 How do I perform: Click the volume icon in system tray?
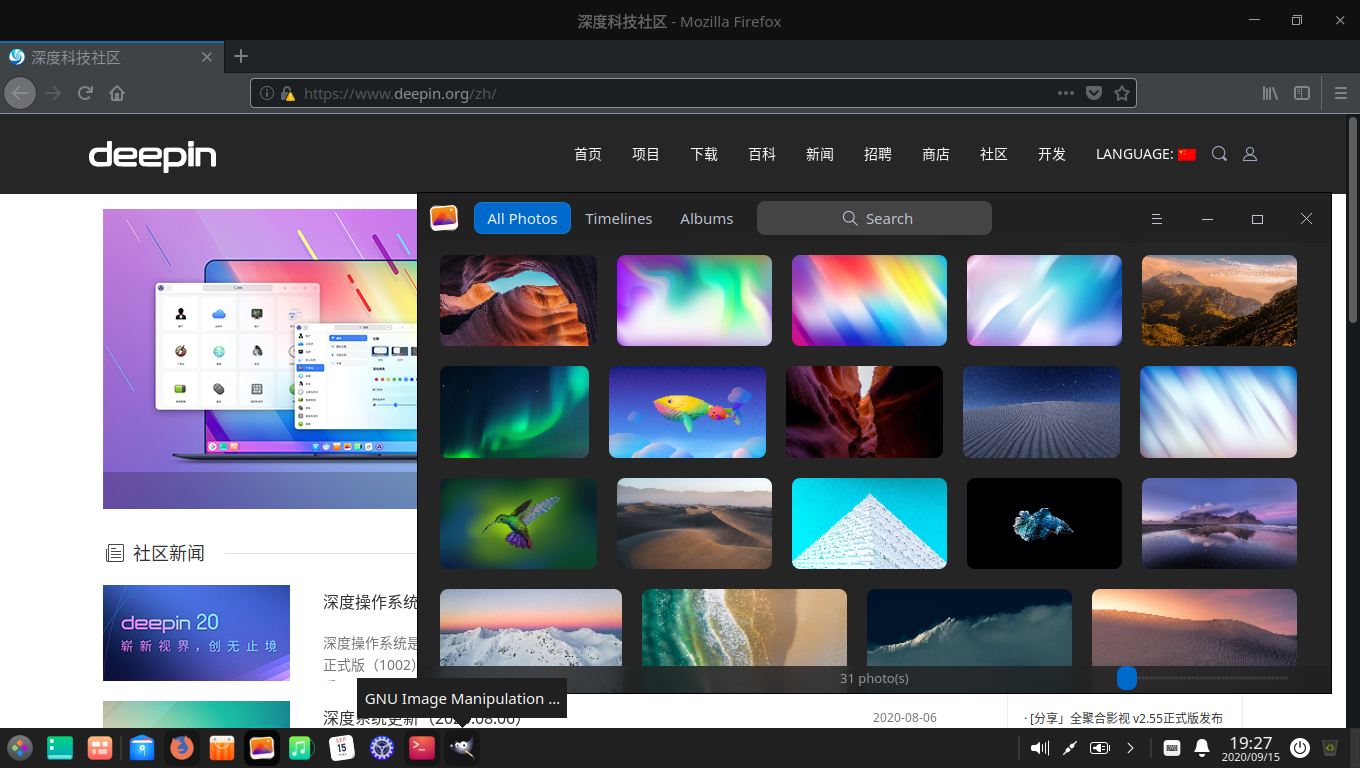(x=1040, y=747)
